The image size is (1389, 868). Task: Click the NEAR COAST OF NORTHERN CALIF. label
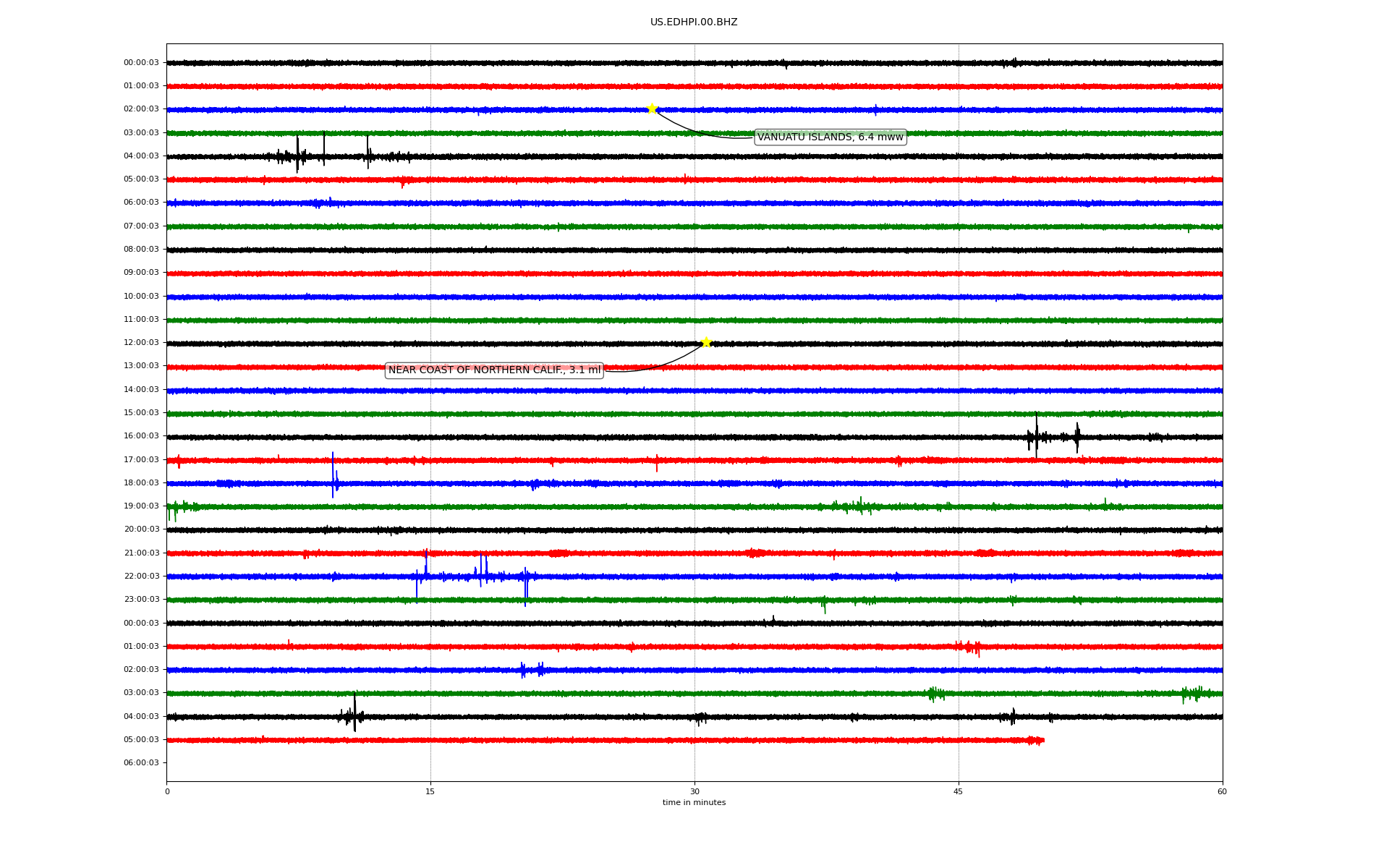(494, 370)
